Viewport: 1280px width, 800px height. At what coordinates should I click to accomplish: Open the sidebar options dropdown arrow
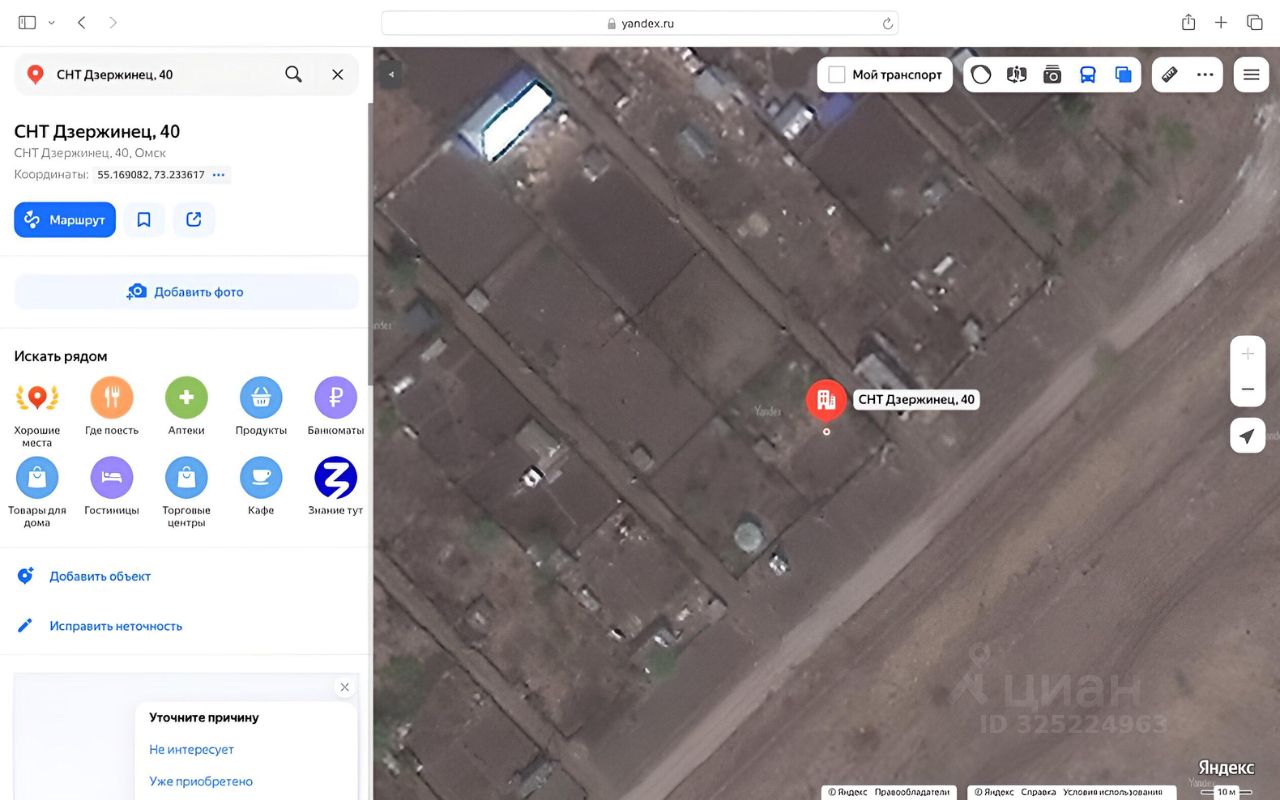pos(51,22)
